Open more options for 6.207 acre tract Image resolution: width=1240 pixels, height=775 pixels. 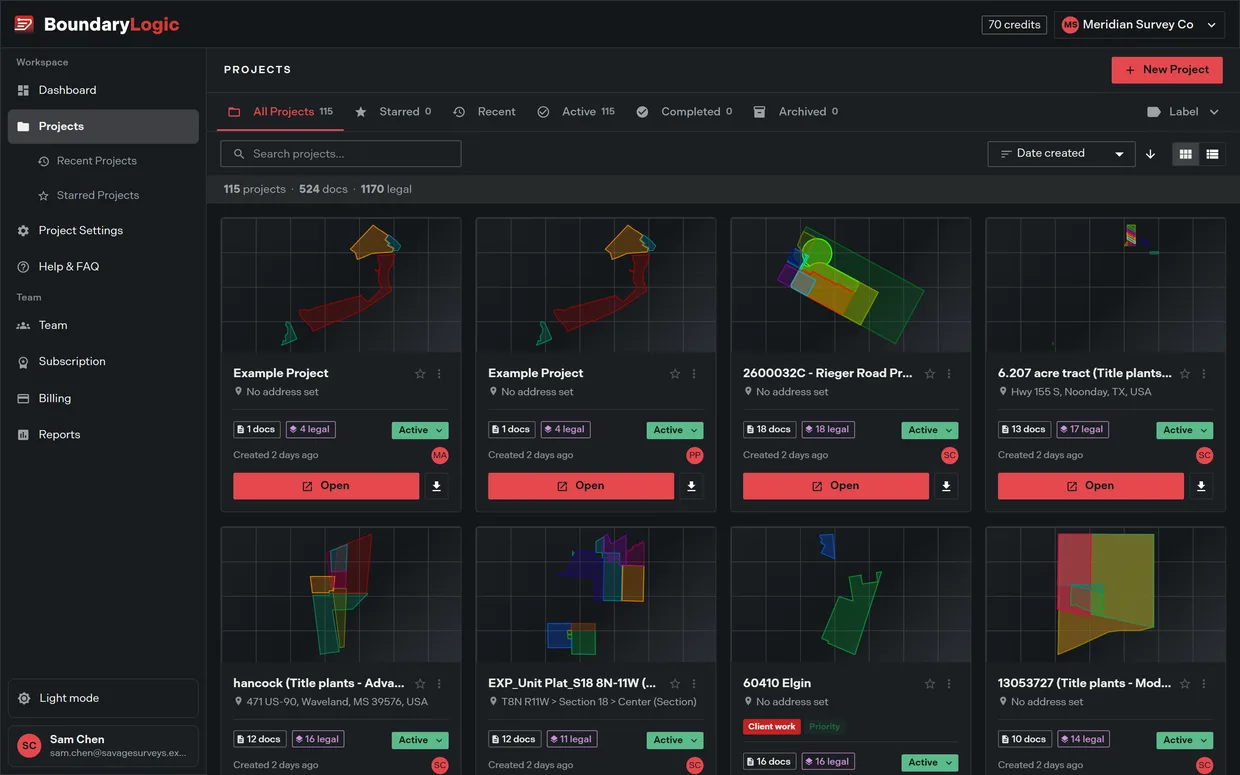[x=1204, y=374]
